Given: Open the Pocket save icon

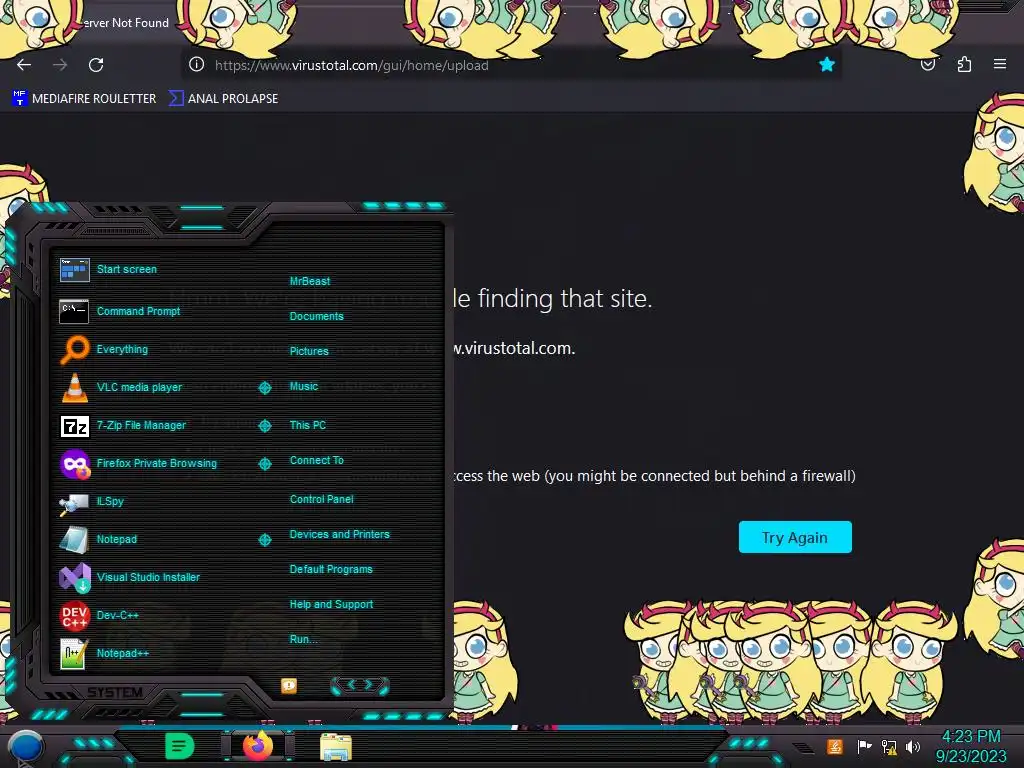Looking at the screenshot, I should click(x=928, y=65).
